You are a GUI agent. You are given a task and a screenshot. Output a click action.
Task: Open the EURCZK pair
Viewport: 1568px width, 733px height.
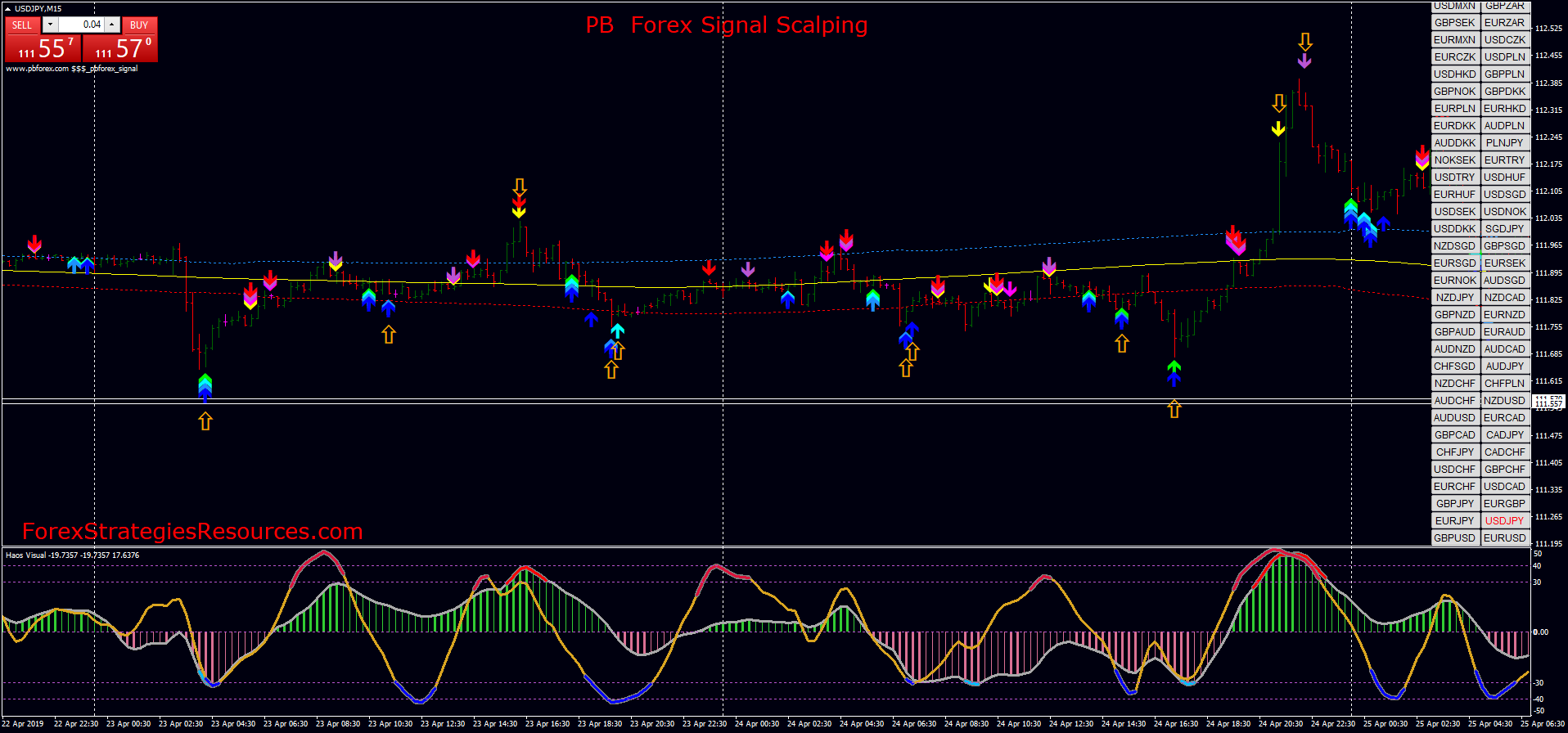pos(1455,56)
